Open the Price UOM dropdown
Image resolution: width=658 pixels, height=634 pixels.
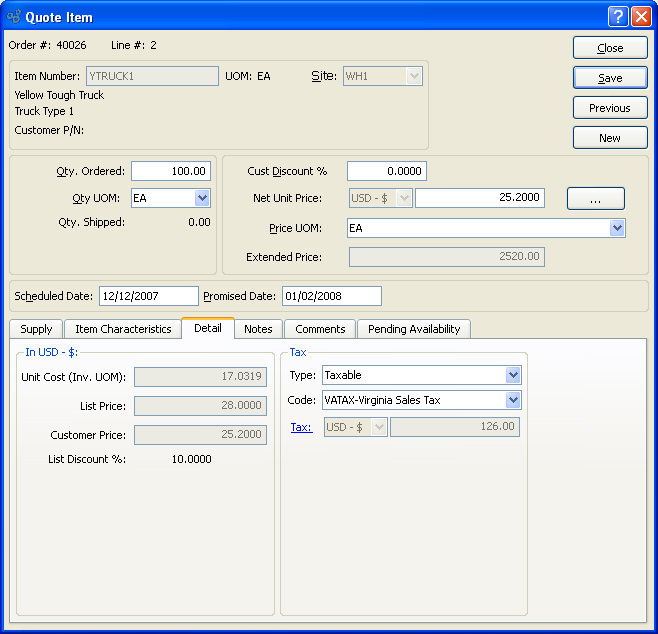[616, 228]
